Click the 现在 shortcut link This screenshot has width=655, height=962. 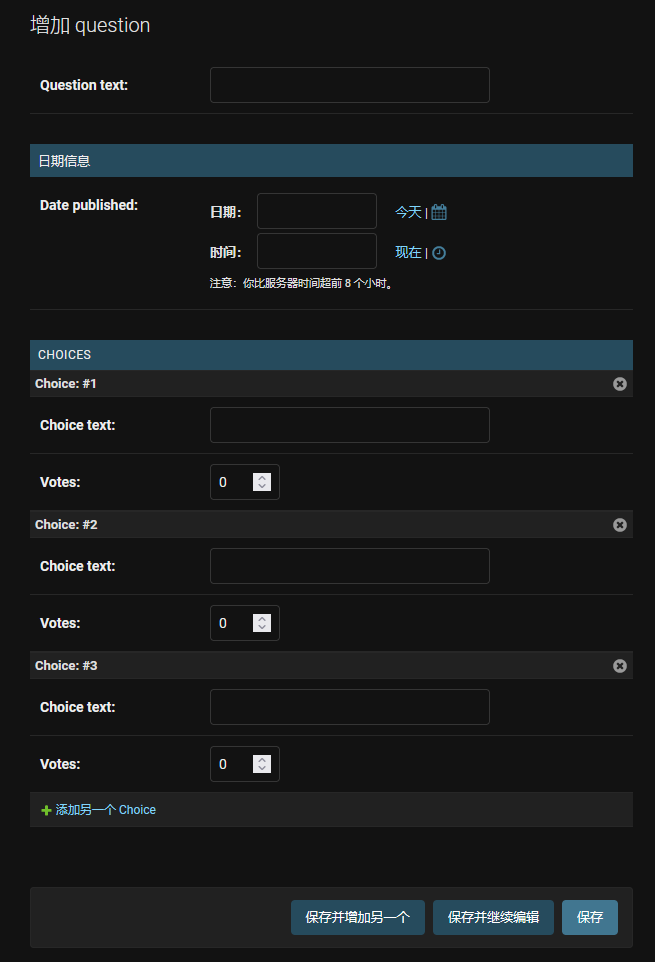pos(408,253)
